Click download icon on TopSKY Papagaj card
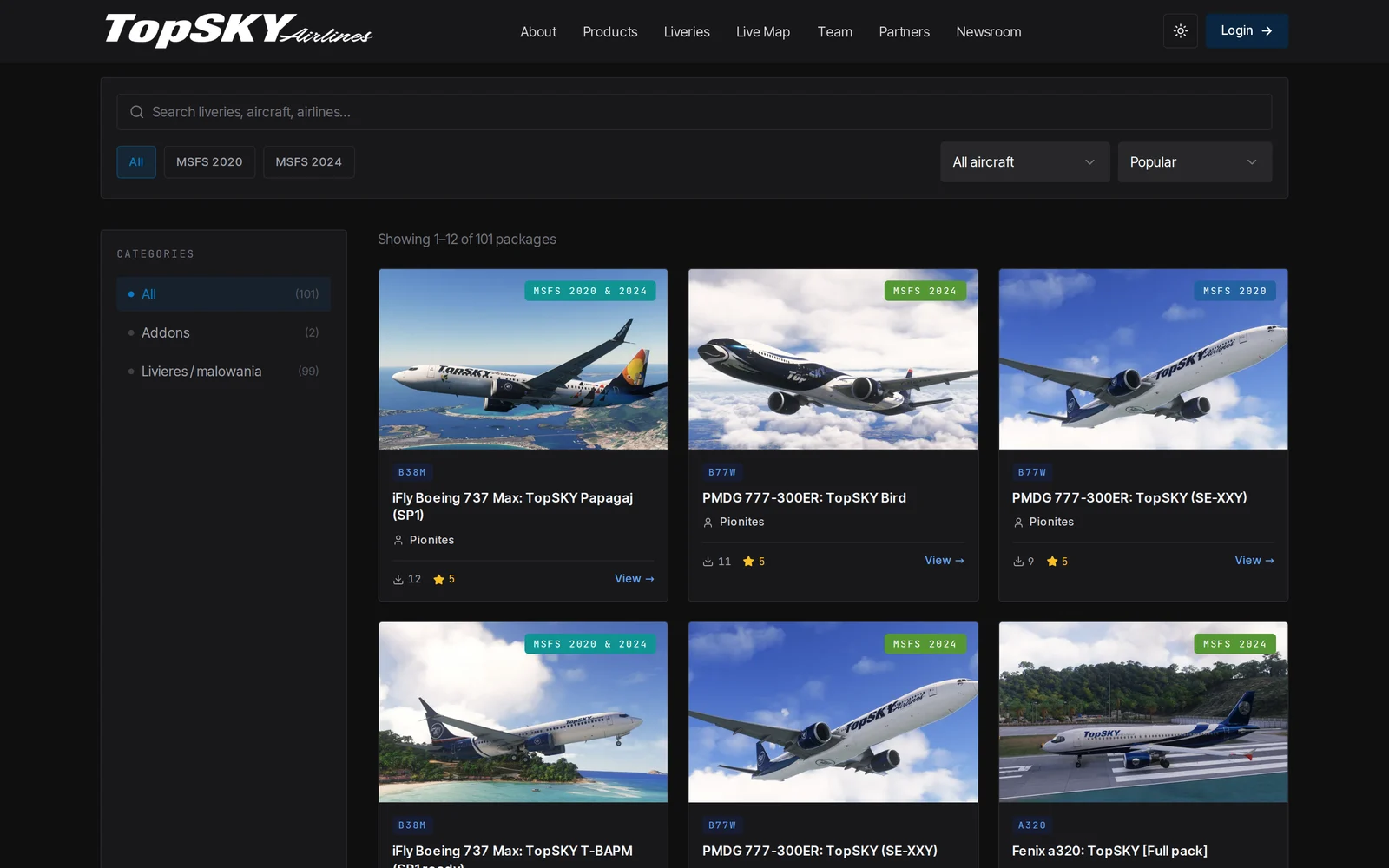This screenshot has height=868, width=1389. (x=398, y=579)
